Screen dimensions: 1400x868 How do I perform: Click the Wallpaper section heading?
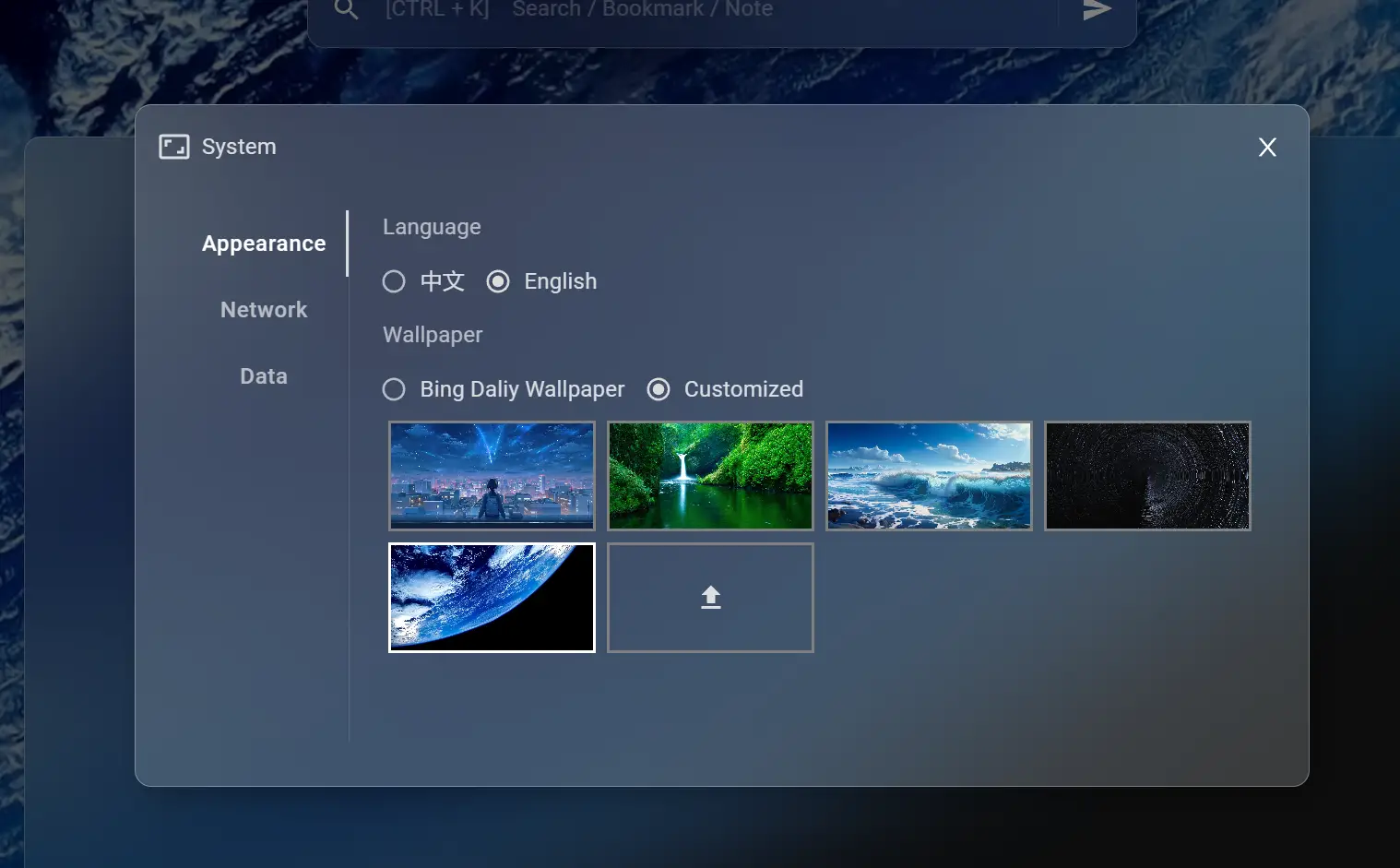(433, 335)
